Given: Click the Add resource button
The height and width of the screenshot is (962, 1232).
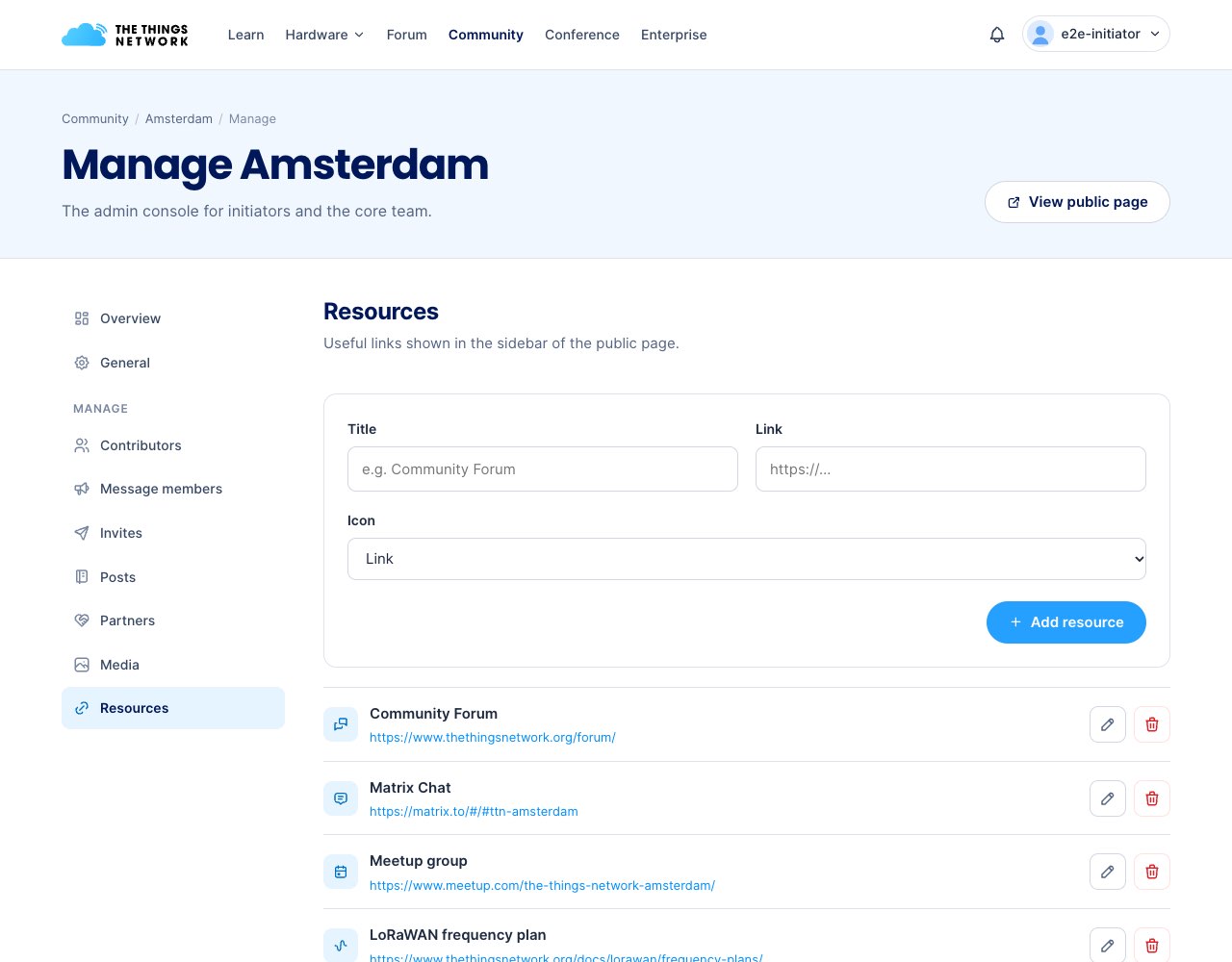Looking at the screenshot, I should (1066, 622).
